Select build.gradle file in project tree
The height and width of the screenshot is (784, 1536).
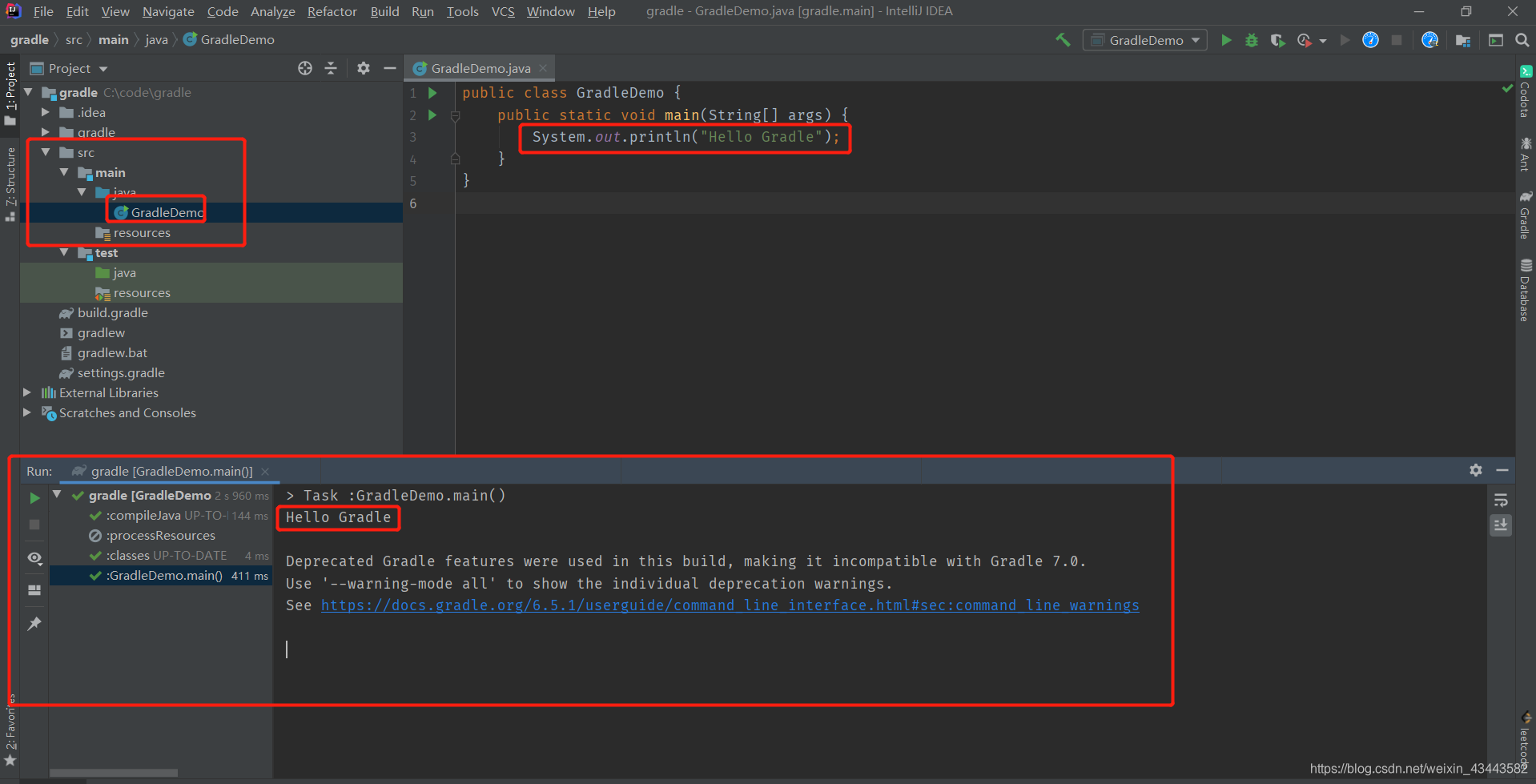(x=112, y=312)
